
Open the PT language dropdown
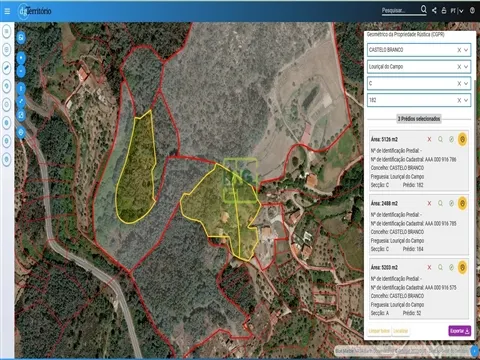457,11
